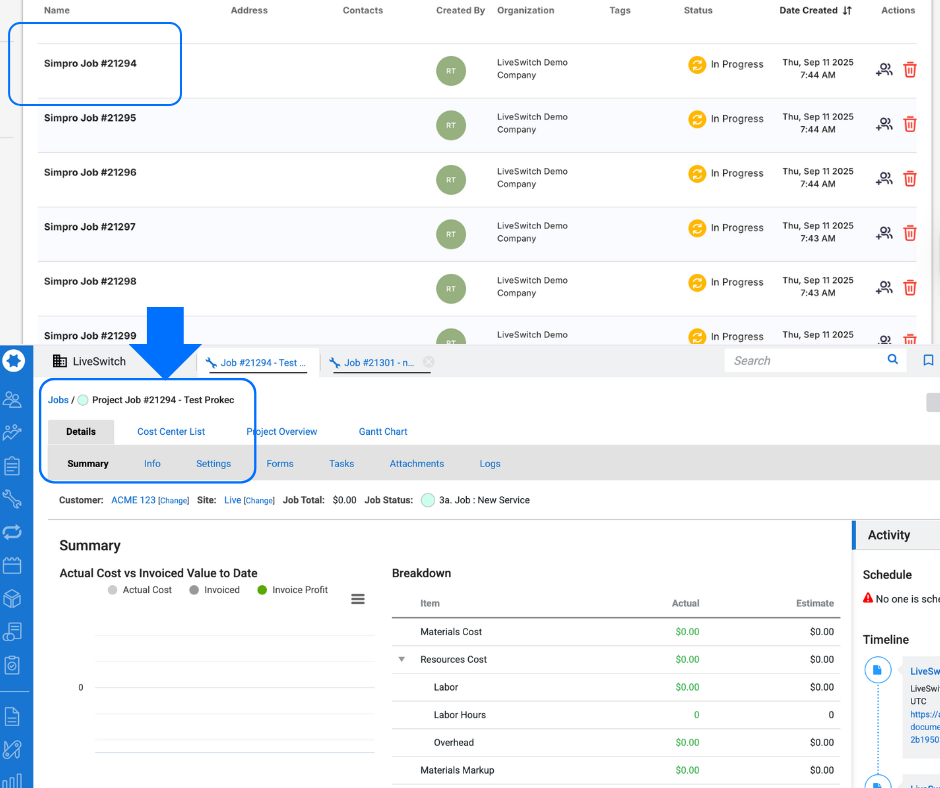Click the bookmark icon beside Search
The image size is (940, 788).
click(928, 360)
